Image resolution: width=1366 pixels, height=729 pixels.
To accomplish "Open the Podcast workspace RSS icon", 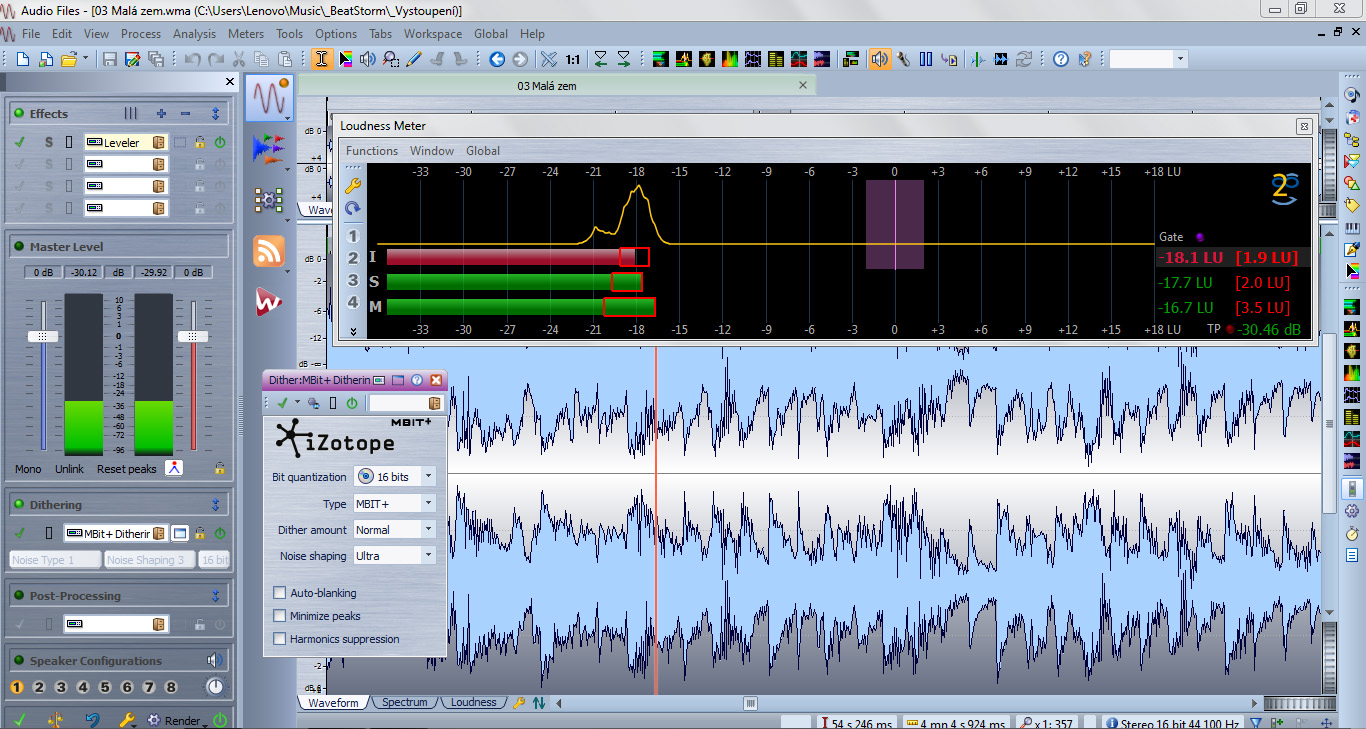I will click(268, 251).
